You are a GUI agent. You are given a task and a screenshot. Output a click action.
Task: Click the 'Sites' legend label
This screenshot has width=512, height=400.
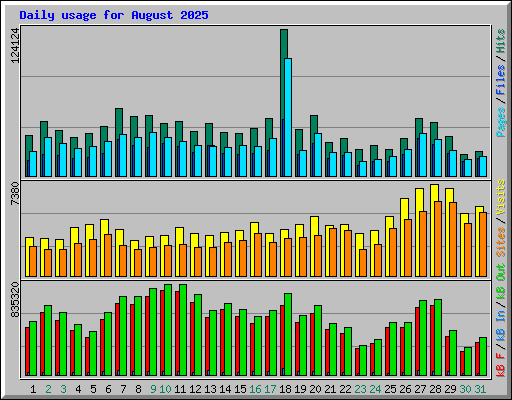pyautogui.click(x=500, y=242)
